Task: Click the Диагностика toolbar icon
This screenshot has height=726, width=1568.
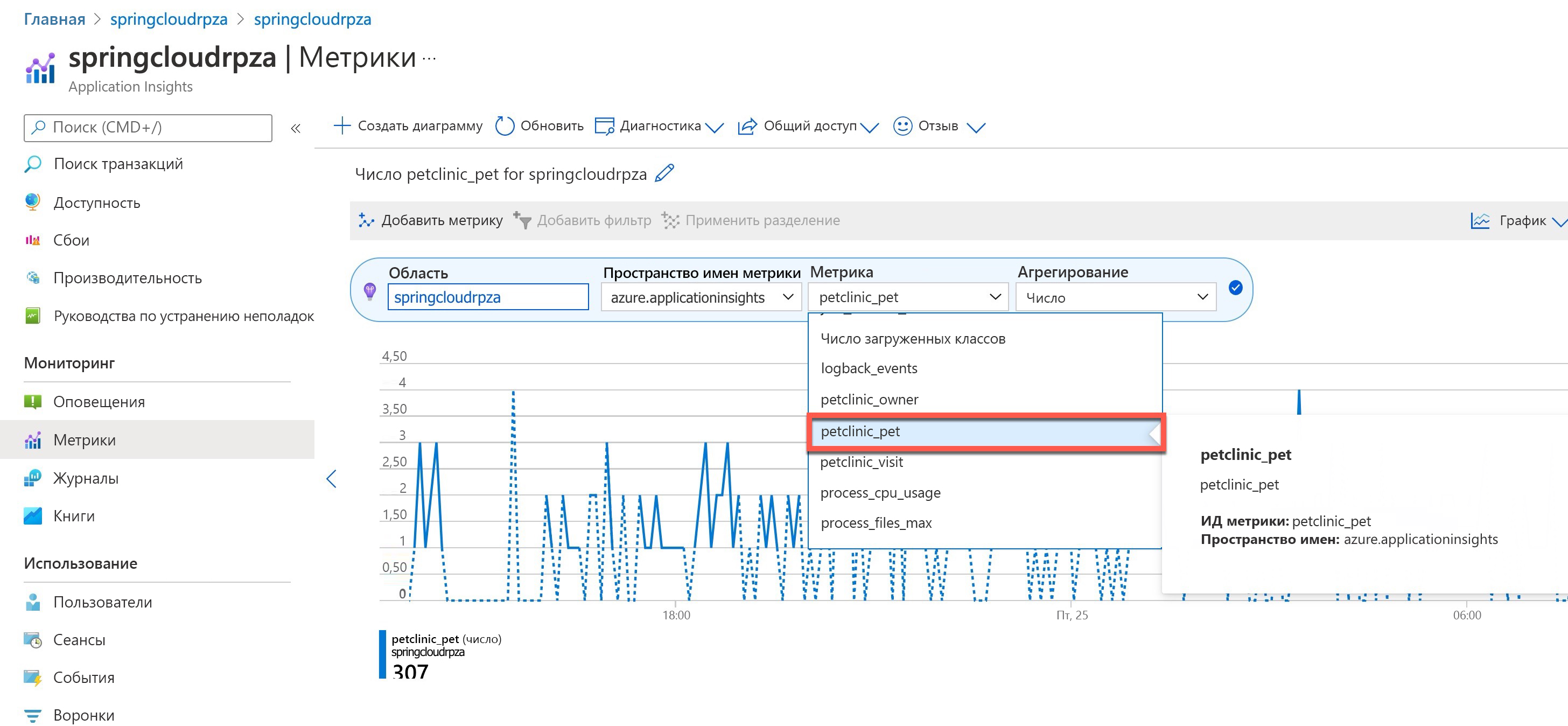Action: pyautogui.click(x=605, y=125)
